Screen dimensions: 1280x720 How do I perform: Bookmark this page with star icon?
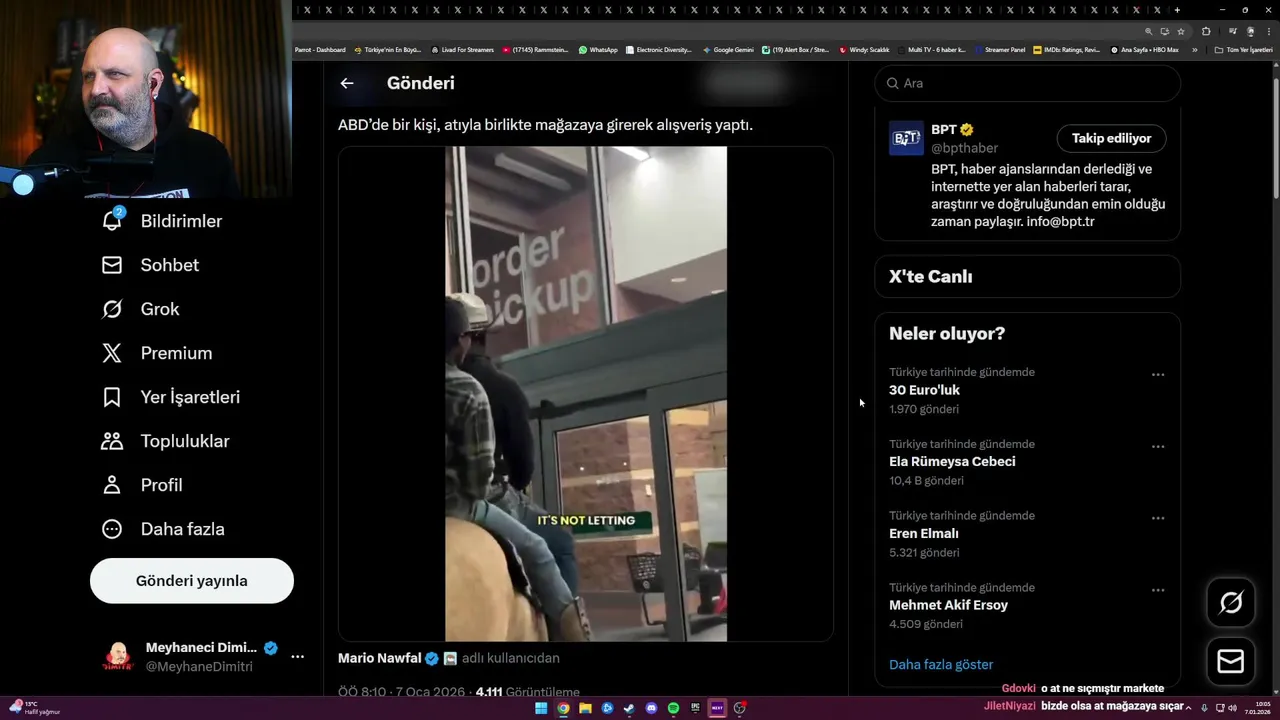coord(1180,31)
